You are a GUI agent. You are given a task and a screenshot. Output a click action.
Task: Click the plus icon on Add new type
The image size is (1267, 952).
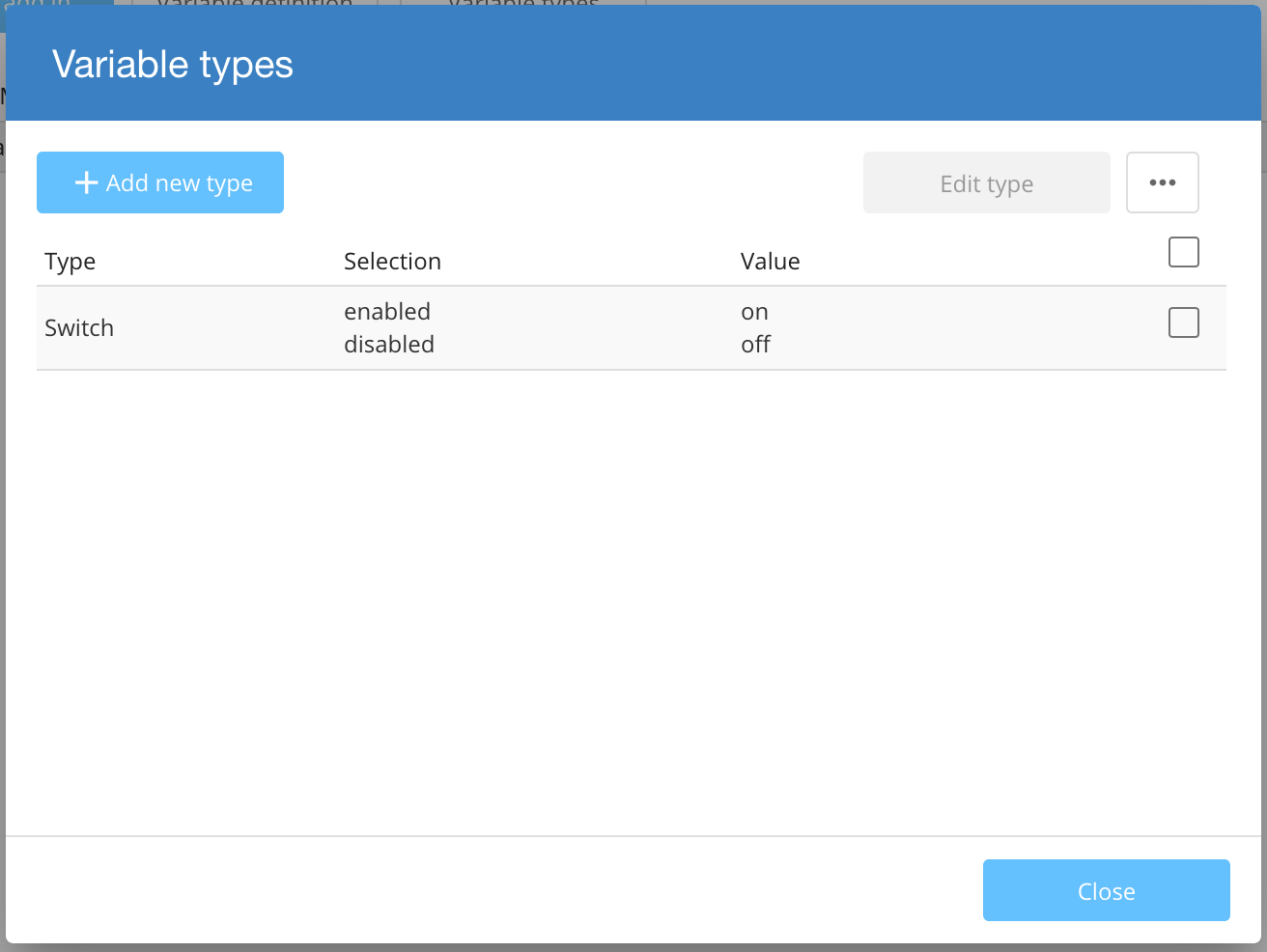coord(86,182)
